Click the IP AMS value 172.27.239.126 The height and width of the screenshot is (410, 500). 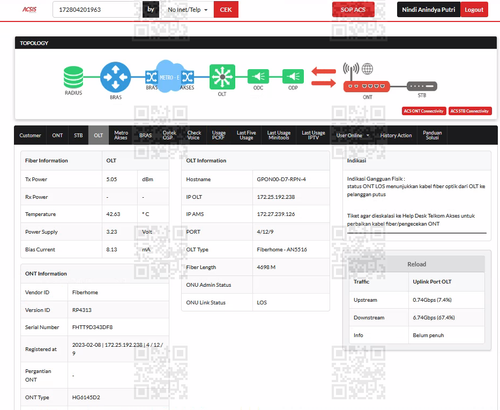click(276, 214)
